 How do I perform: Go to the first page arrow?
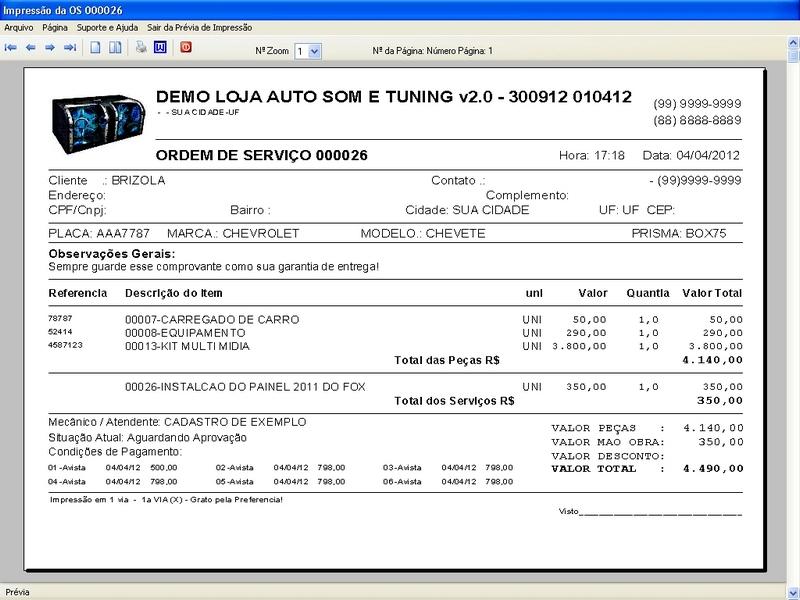click(10, 47)
